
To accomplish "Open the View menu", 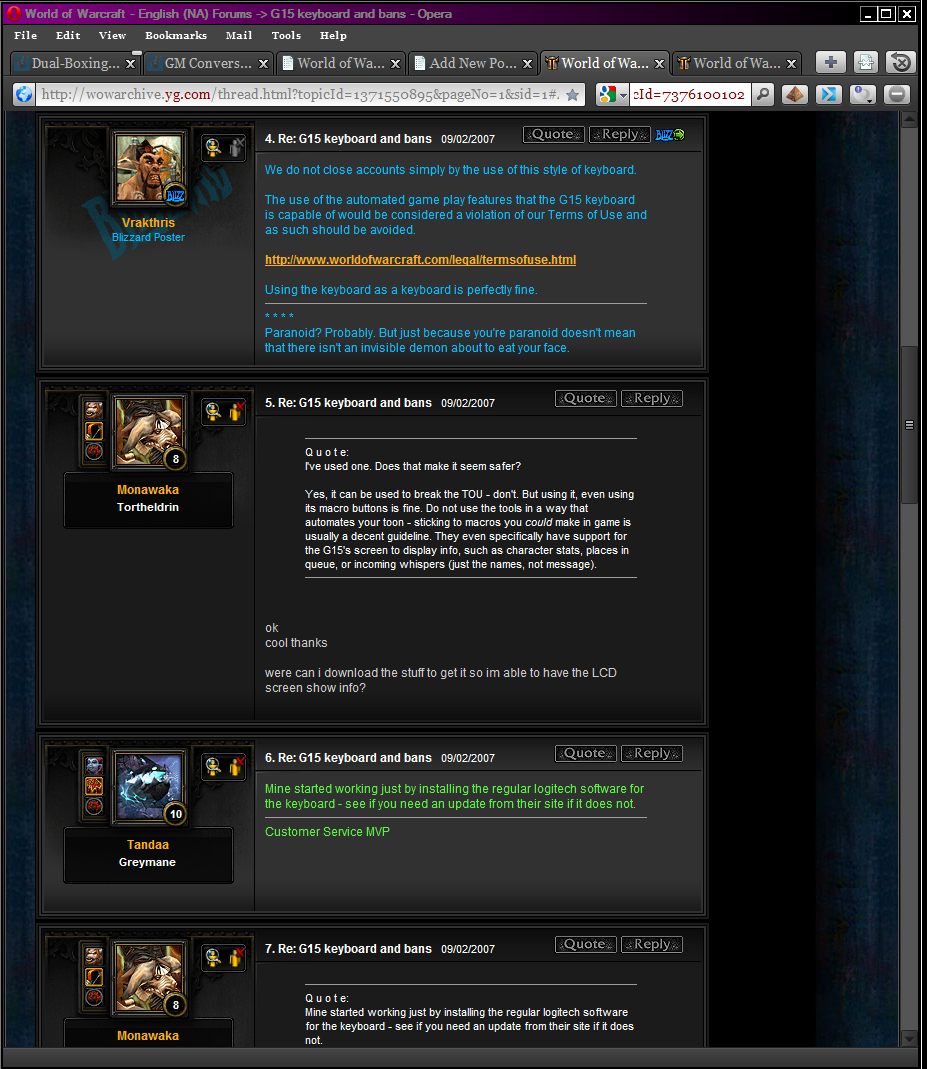I will [x=112, y=35].
